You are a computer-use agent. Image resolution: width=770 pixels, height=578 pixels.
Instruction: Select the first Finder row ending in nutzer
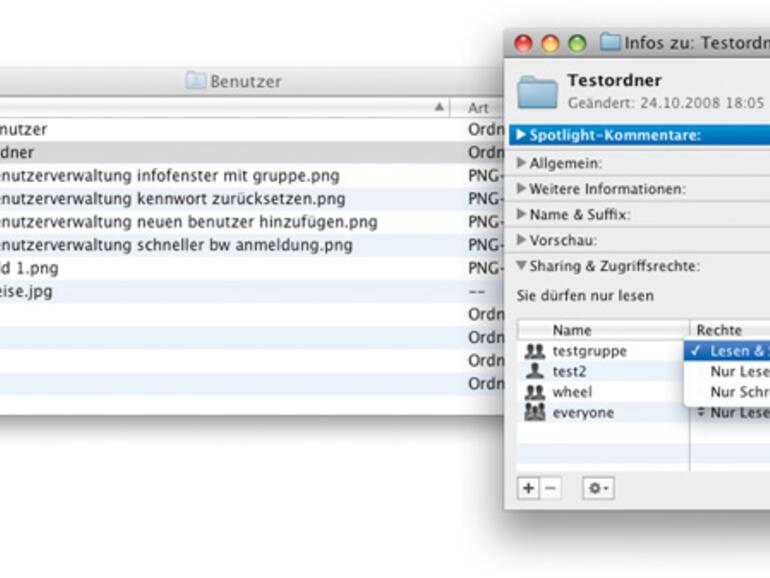[x=251, y=129]
